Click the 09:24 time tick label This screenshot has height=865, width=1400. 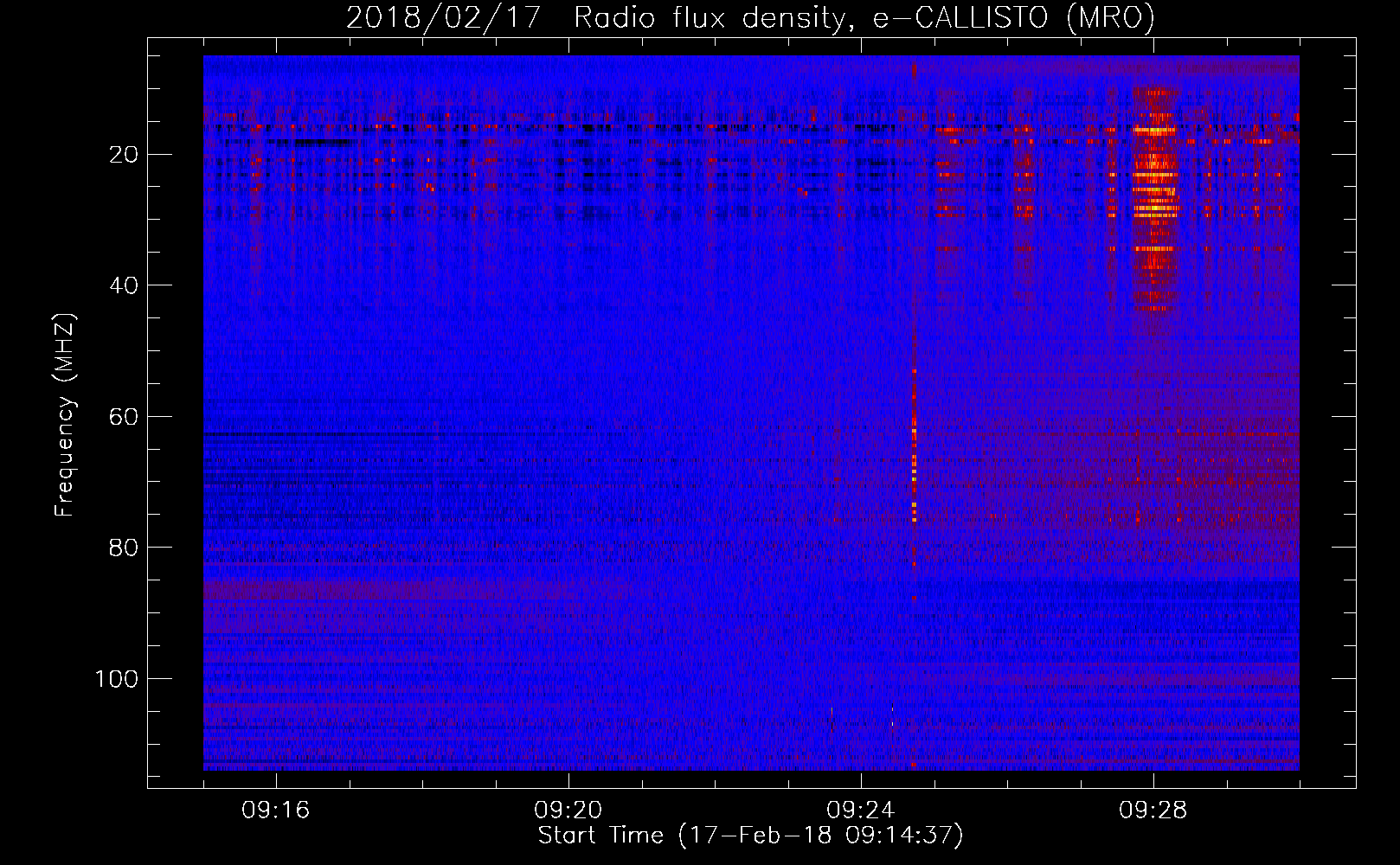(x=861, y=811)
